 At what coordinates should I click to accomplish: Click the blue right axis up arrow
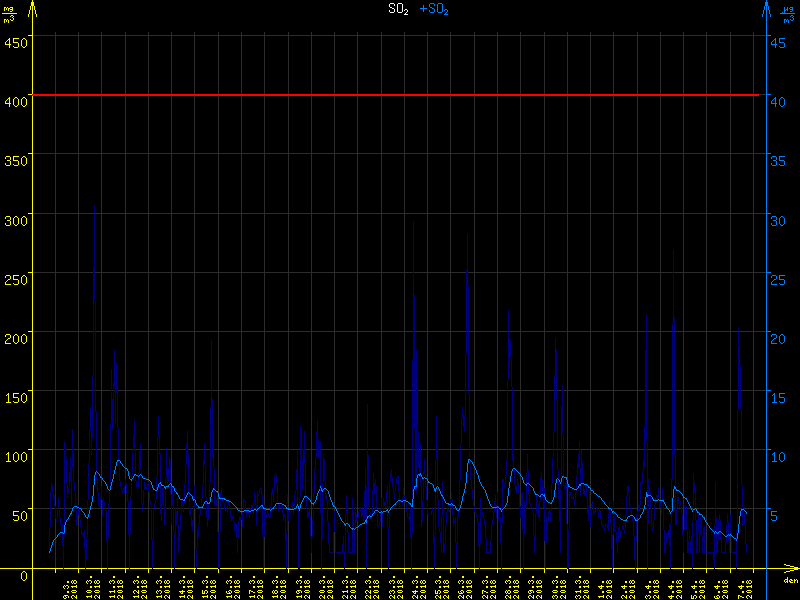coord(766,10)
